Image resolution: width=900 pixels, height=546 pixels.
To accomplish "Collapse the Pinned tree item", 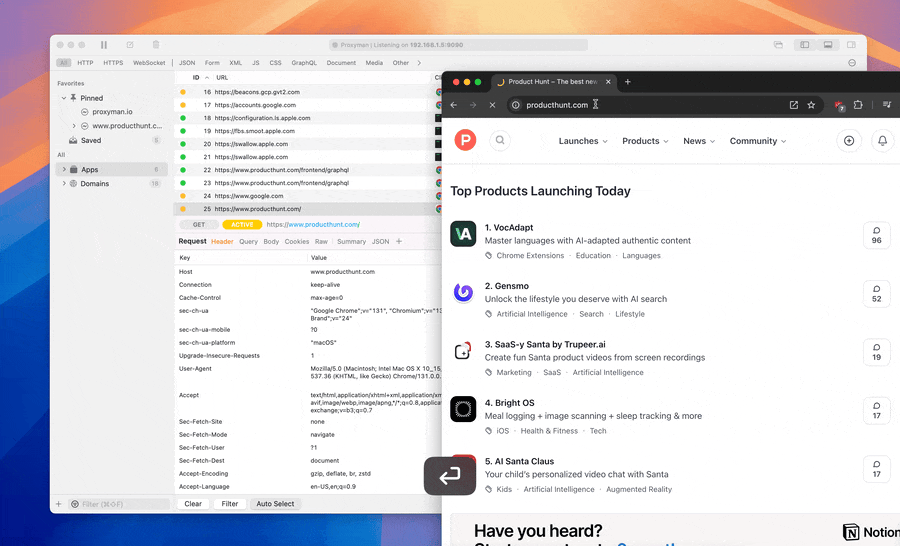I will (64, 98).
